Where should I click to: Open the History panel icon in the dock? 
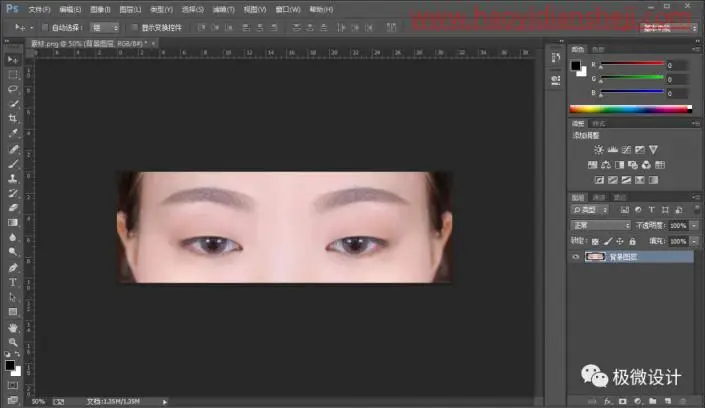tap(556, 58)
